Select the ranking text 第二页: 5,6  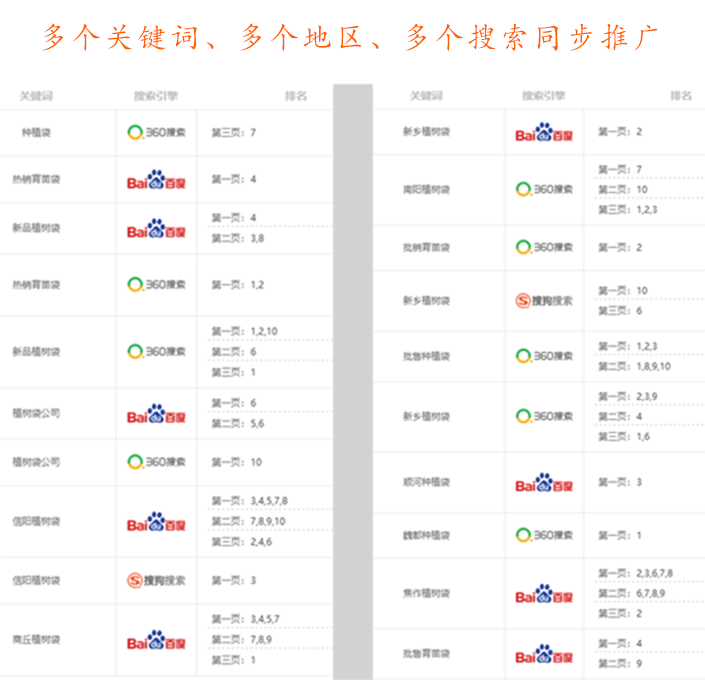(238, 424)
